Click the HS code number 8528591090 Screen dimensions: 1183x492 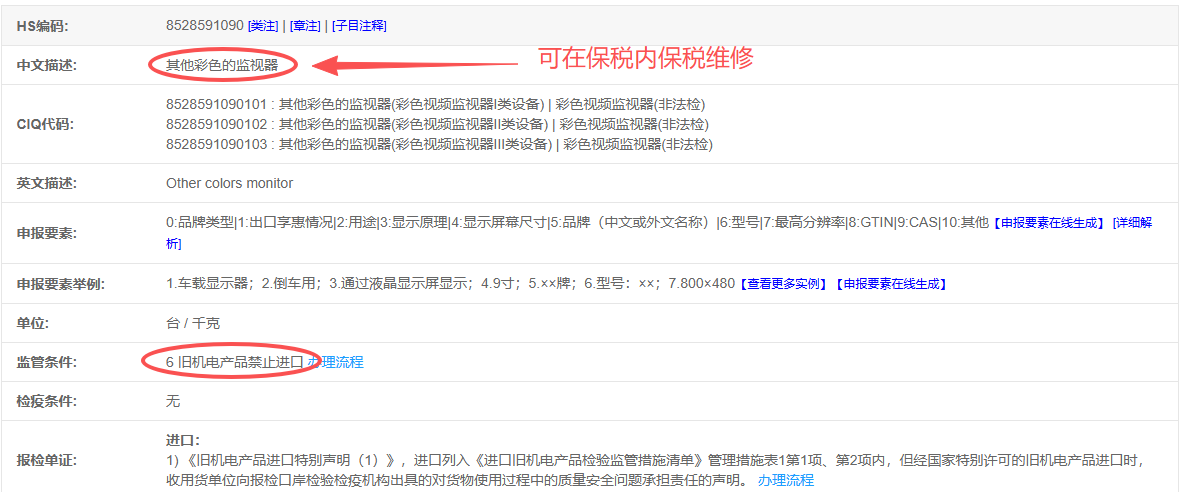pyautogui.click(x=204, y=25)
